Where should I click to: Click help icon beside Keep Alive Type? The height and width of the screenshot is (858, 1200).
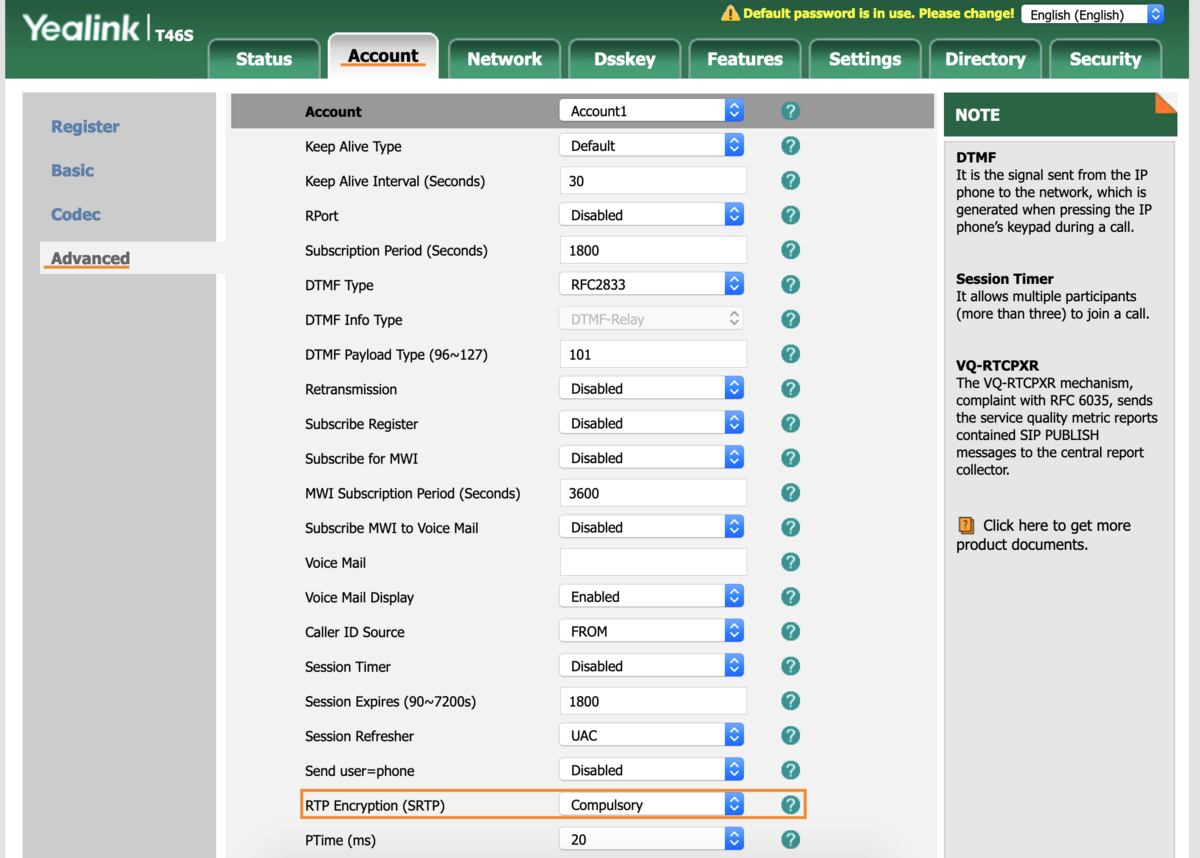coord(790,146)
